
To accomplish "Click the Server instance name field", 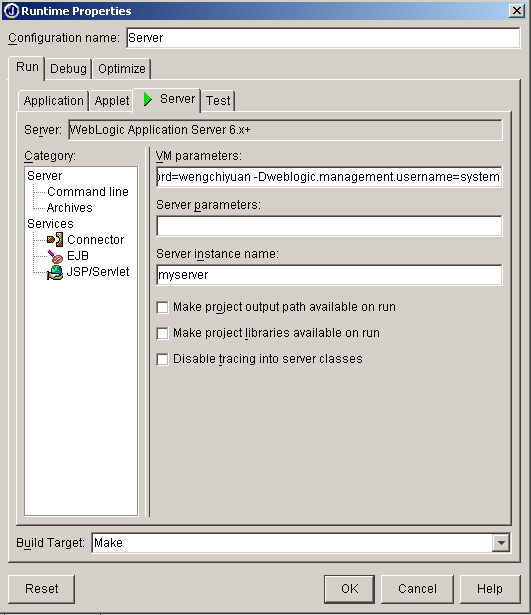I will click(x=329, y=275).
